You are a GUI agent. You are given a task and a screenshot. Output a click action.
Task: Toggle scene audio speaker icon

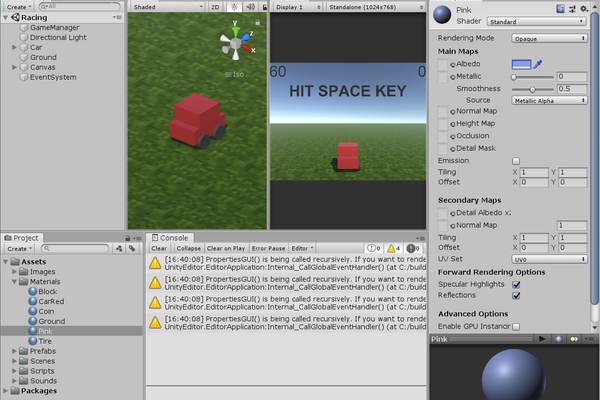click(x=251, y=7)
